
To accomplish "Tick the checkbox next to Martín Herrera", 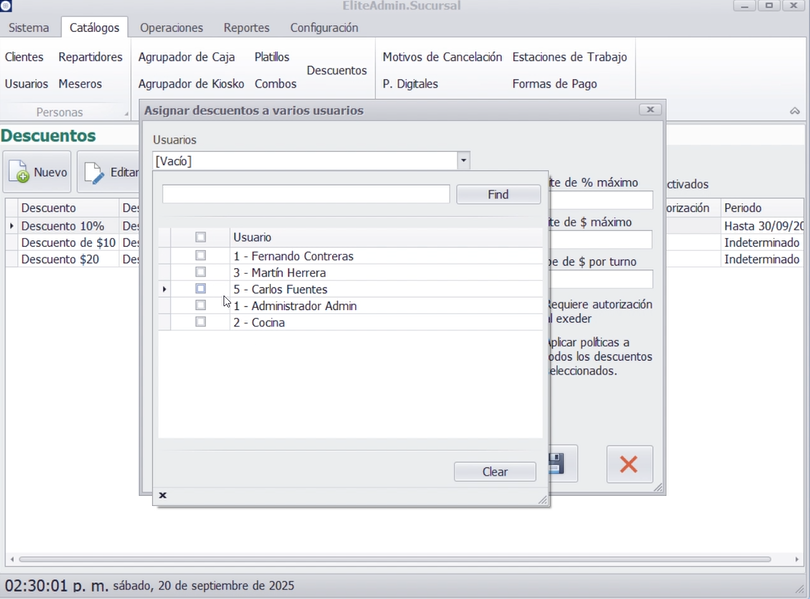I will [x=201, y=272].
